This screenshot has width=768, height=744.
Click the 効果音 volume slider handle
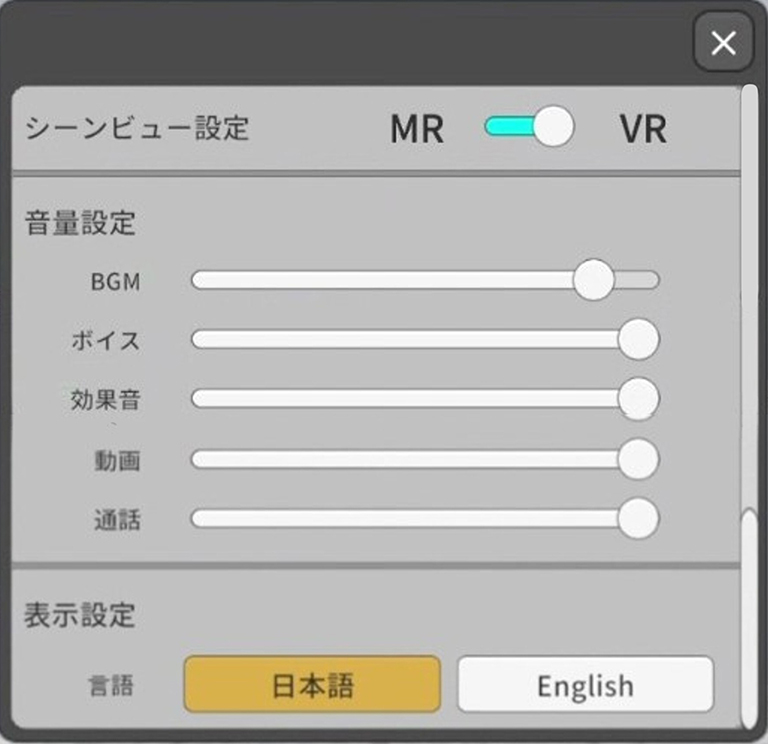(637, 400)
